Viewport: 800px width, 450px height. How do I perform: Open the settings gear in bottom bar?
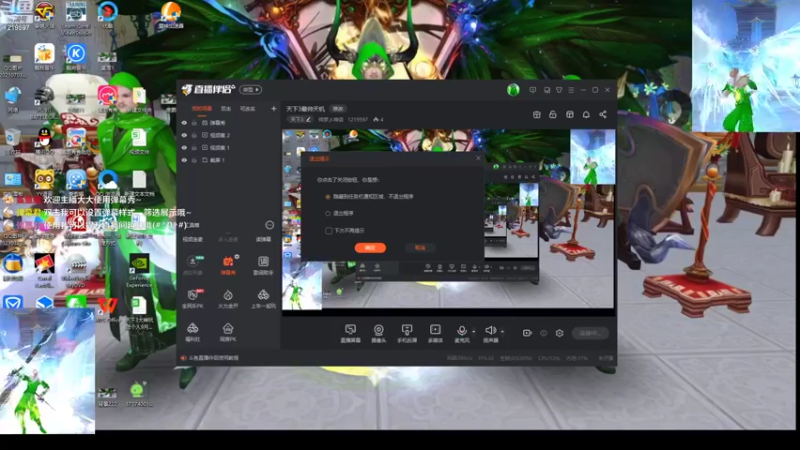560,333
